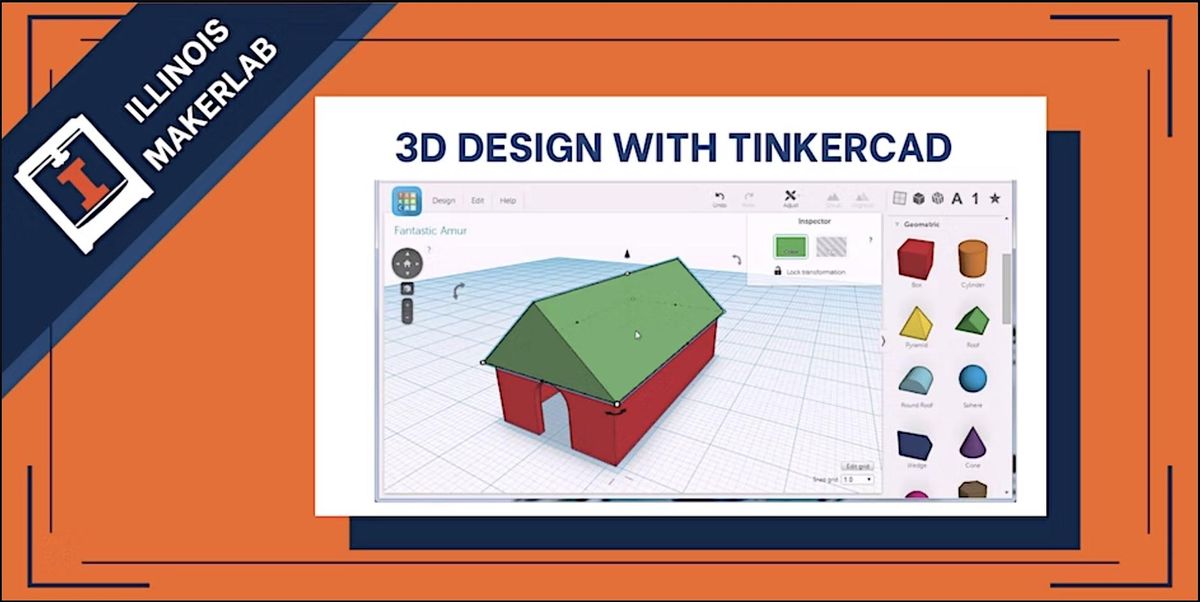
Task: Open the Edit menu
Action: (478, 200)
